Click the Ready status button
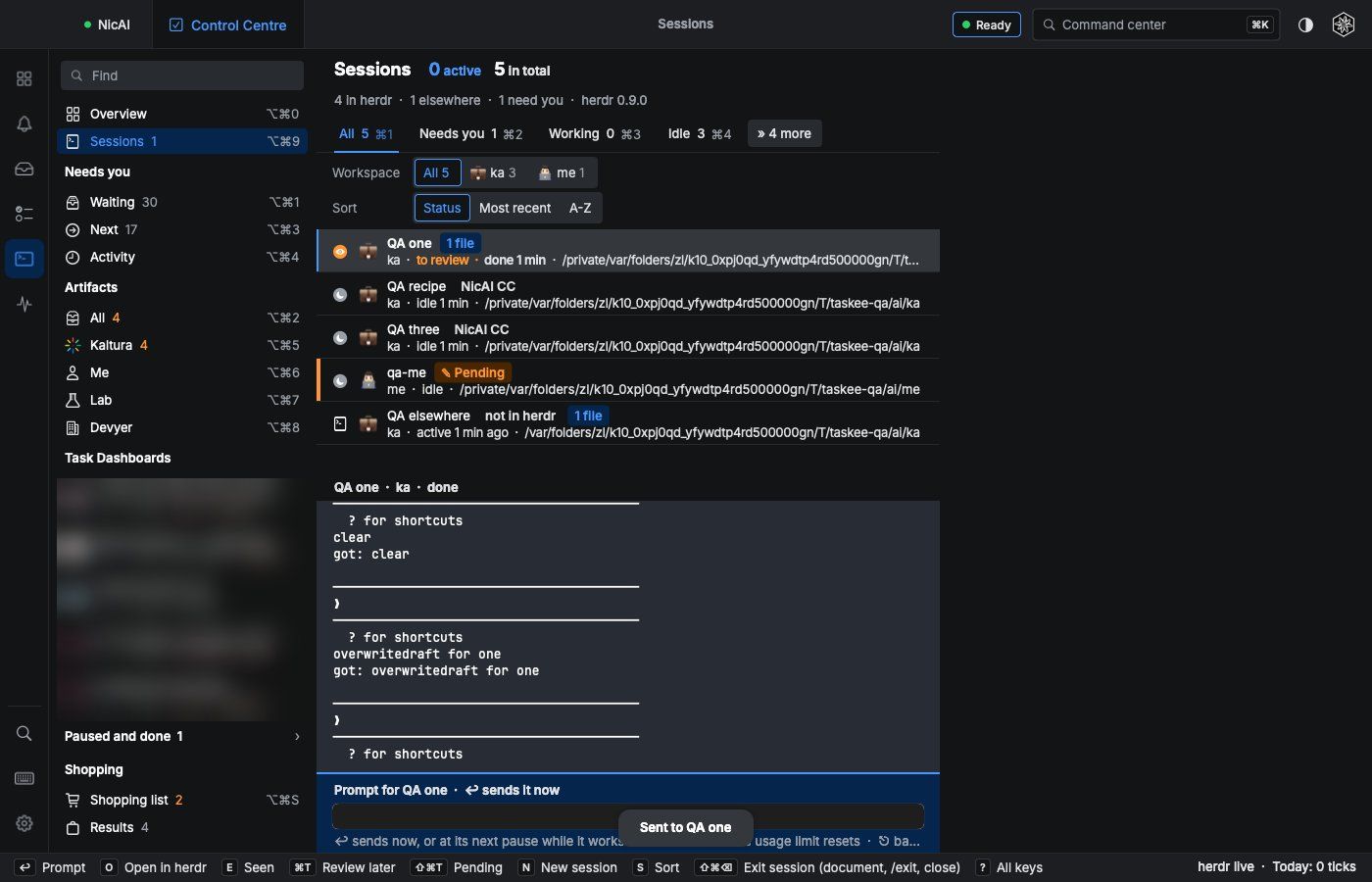This screenshot has width=1372, height=882. [987, 24]
